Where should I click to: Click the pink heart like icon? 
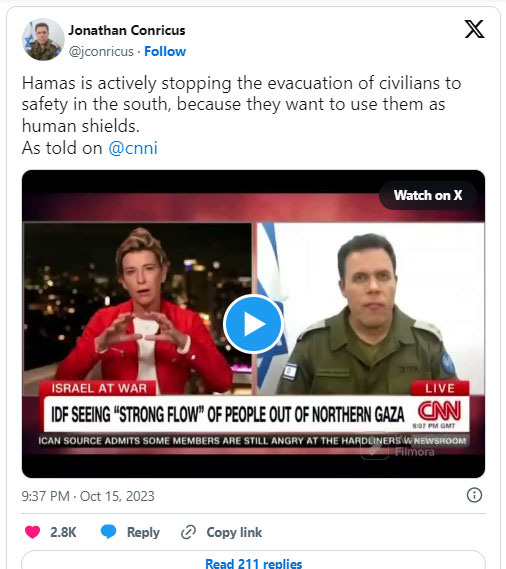(x=32, y=532)
